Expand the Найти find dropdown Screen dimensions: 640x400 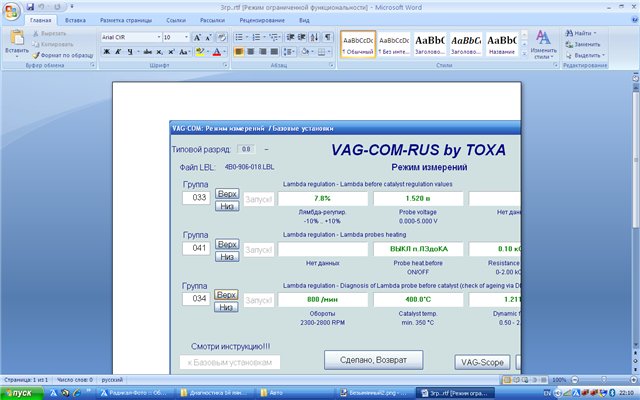point(595,33)
